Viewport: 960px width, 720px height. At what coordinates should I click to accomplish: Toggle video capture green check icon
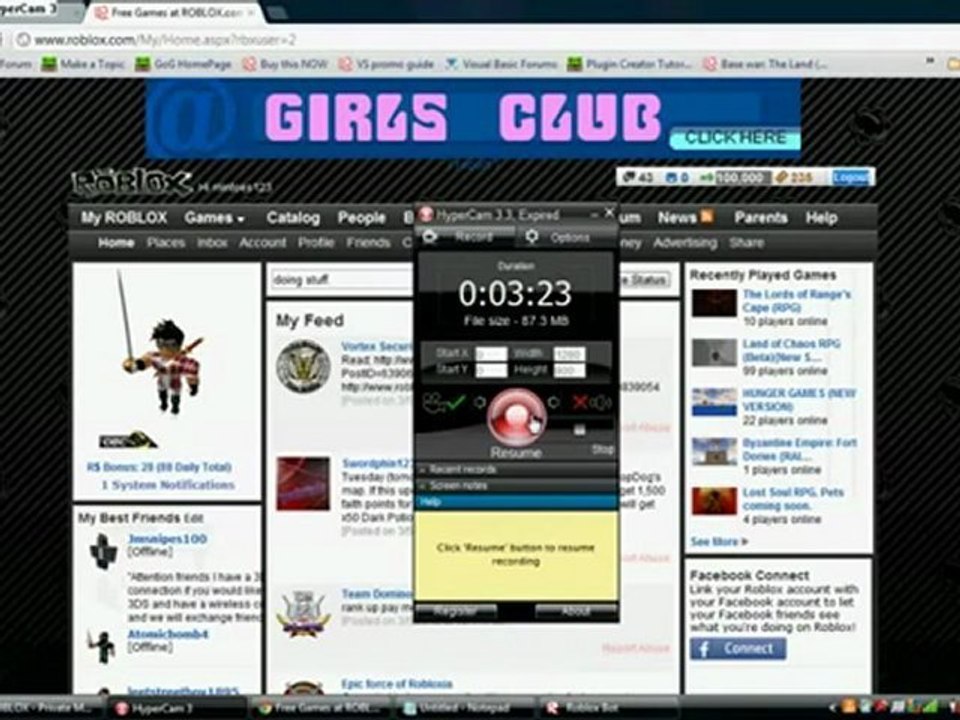(456, 403)
